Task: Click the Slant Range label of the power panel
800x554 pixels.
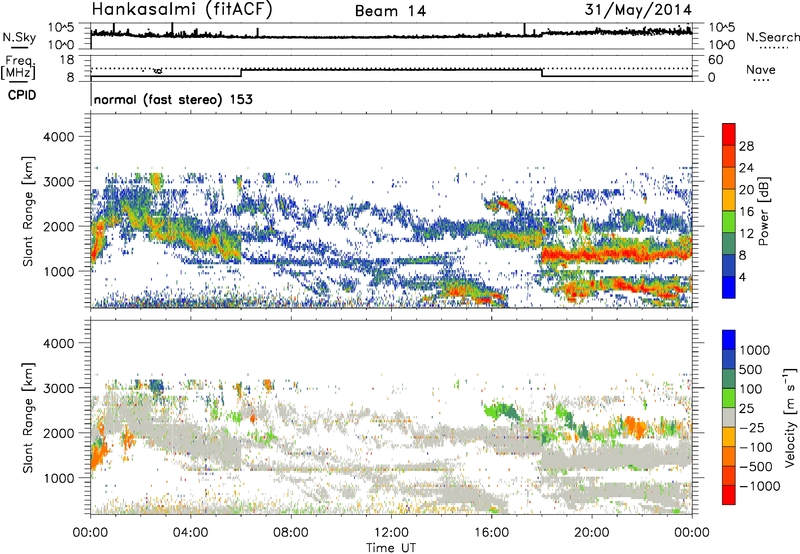Action: pos(28,211)
